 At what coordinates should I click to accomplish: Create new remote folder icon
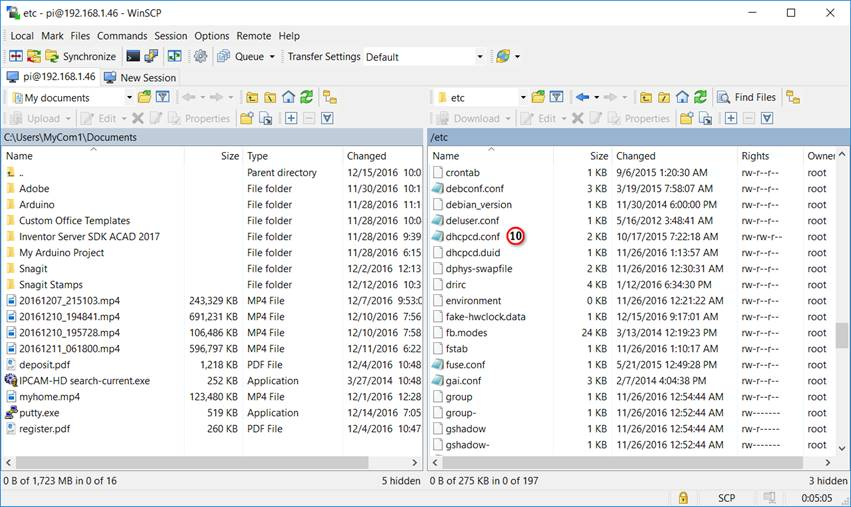[687, 118]
